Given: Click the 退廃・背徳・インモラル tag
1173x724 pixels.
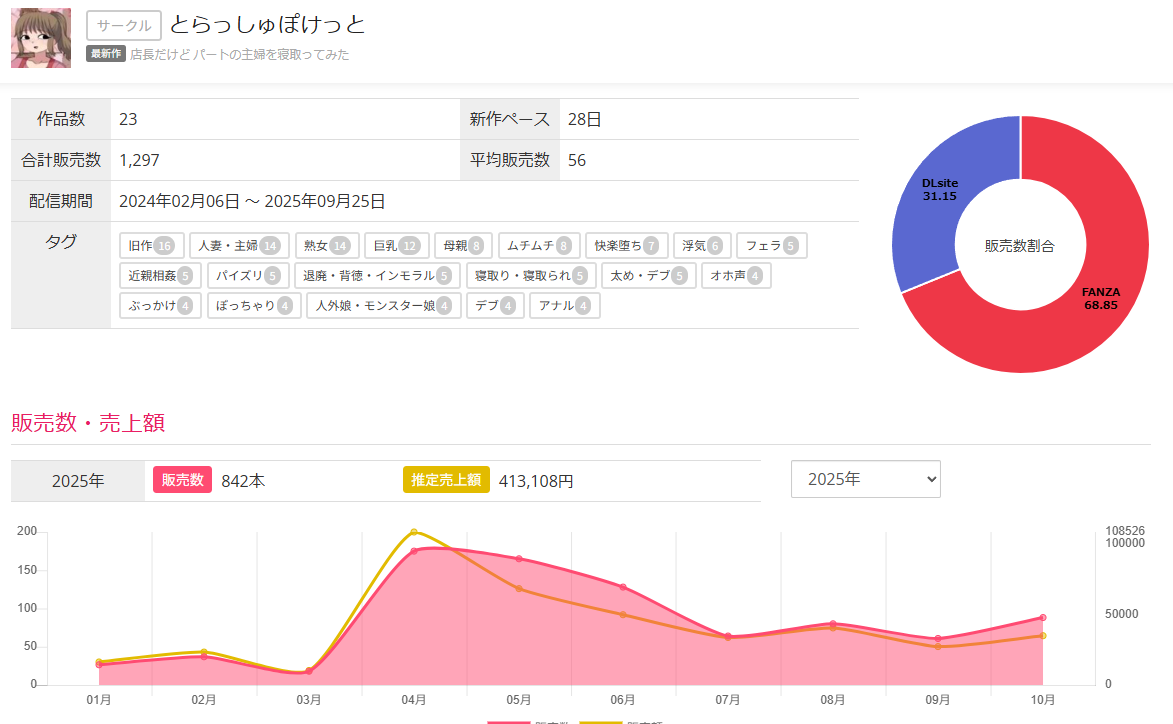Looking at the screenshot, I should (378, 275).
